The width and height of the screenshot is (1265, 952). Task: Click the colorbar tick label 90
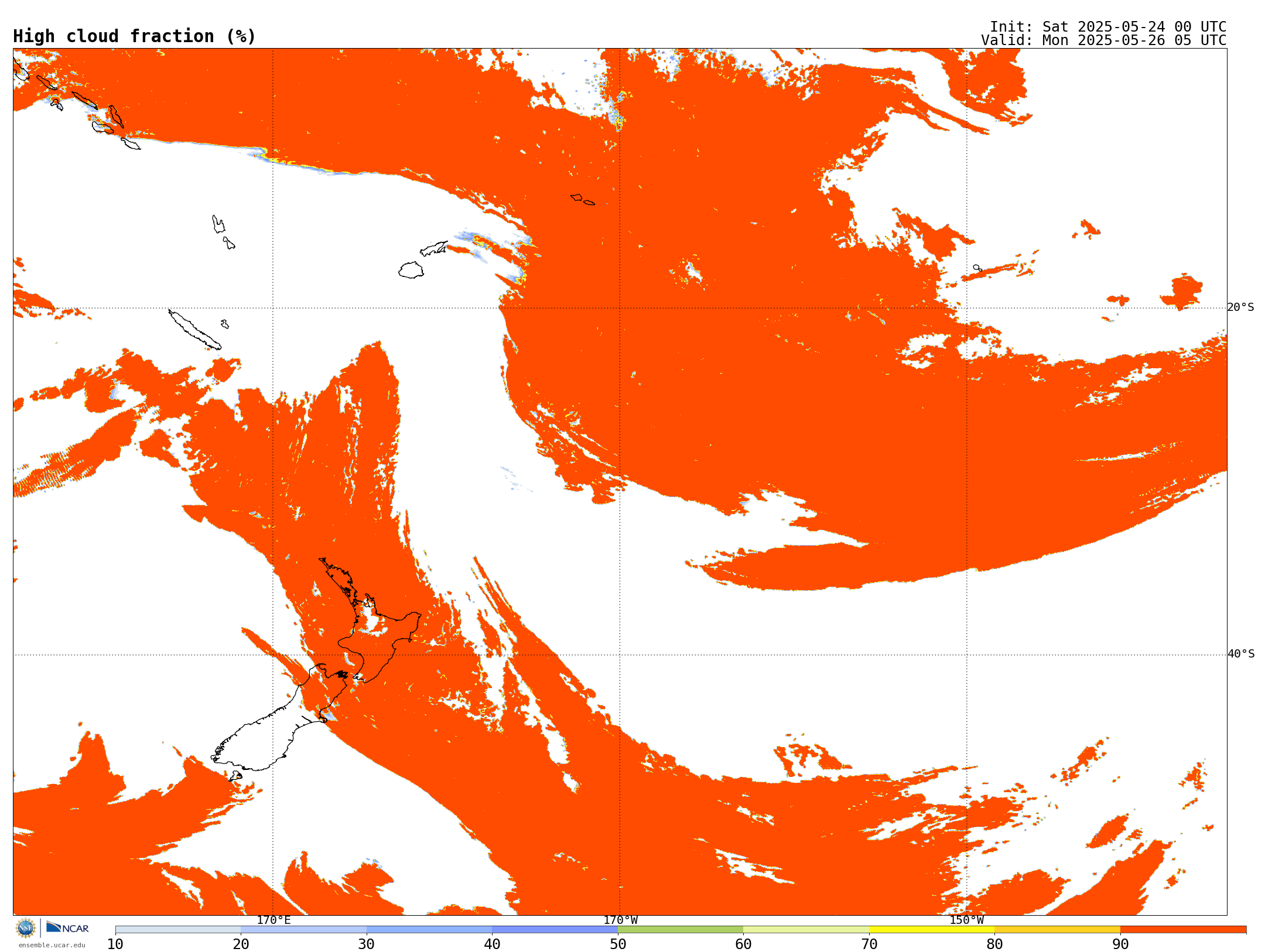[x=1120, y=944]
